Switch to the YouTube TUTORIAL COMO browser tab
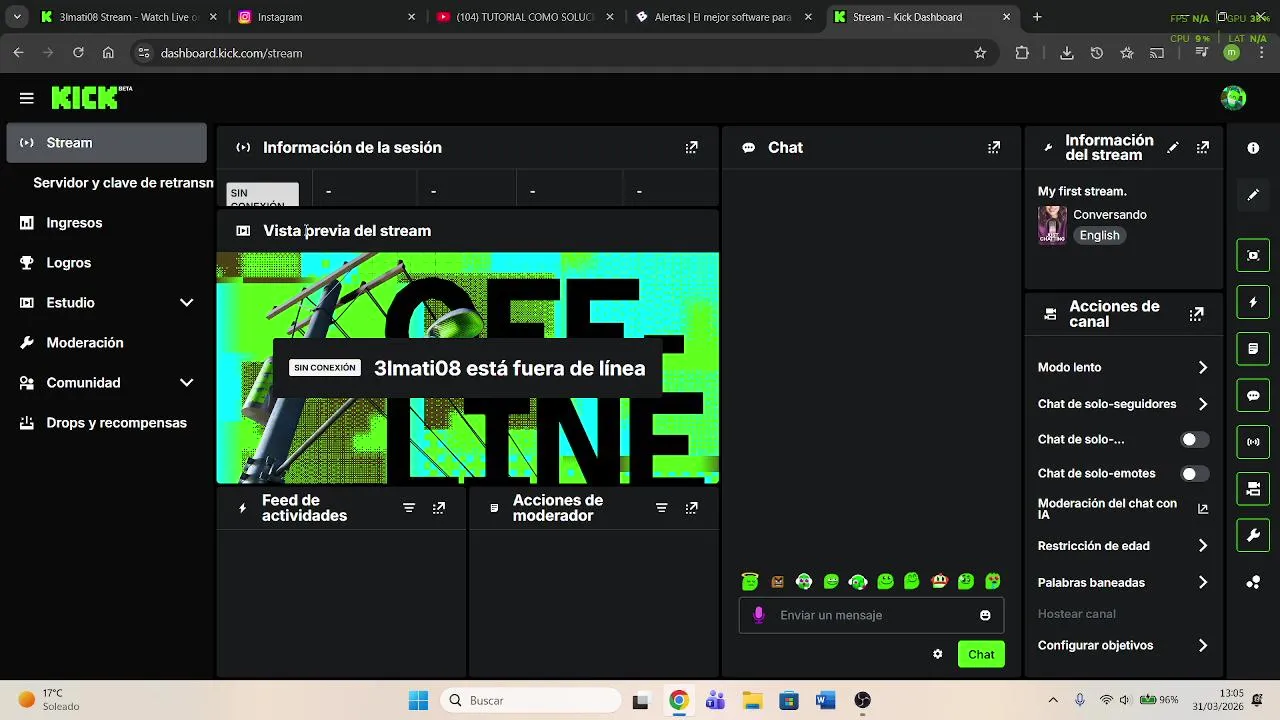Screen dimensions: 1280x720 click(x=526, y=17)
